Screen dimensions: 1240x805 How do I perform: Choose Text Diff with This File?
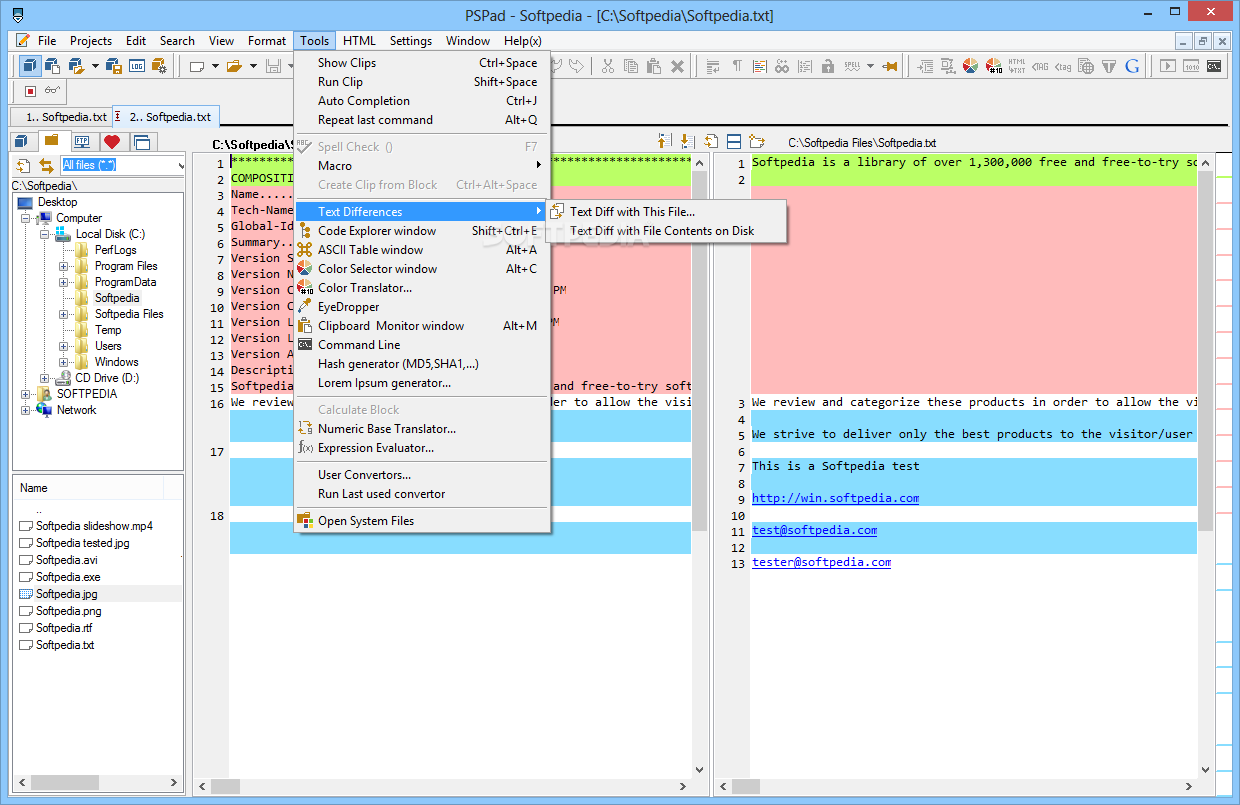click(x=667, y=212)
